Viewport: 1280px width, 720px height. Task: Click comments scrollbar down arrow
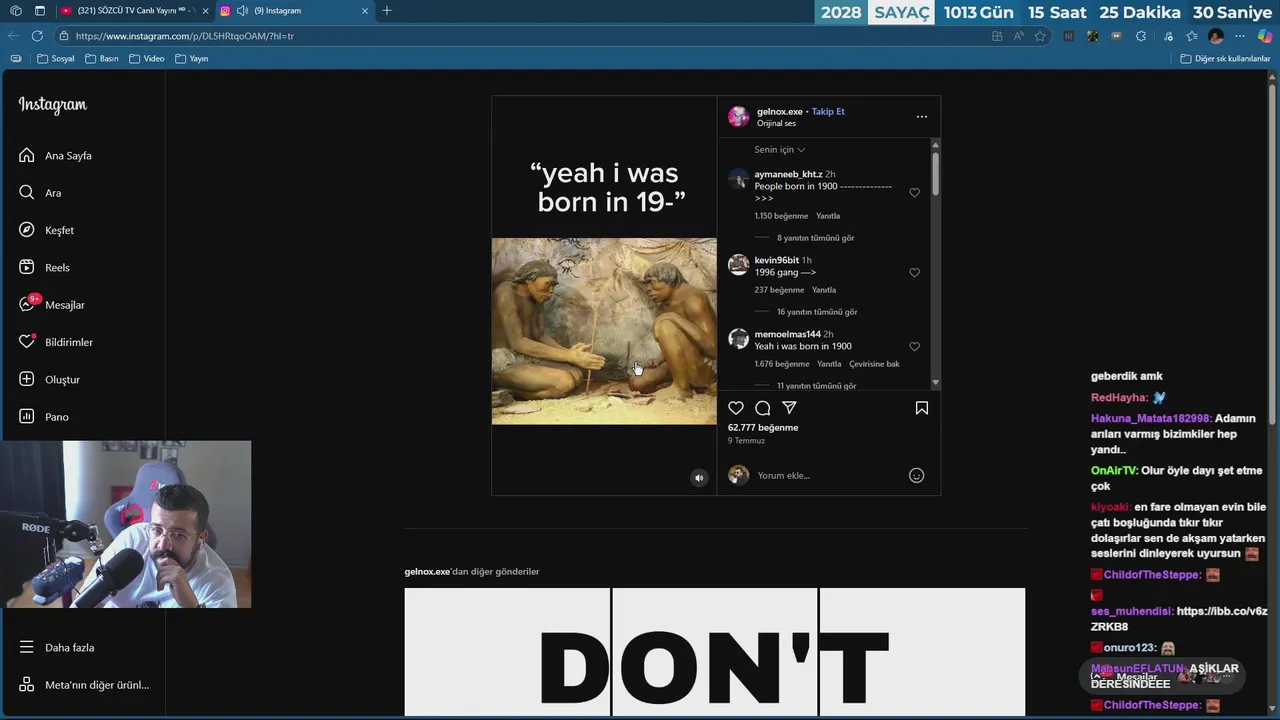point(936,382)
